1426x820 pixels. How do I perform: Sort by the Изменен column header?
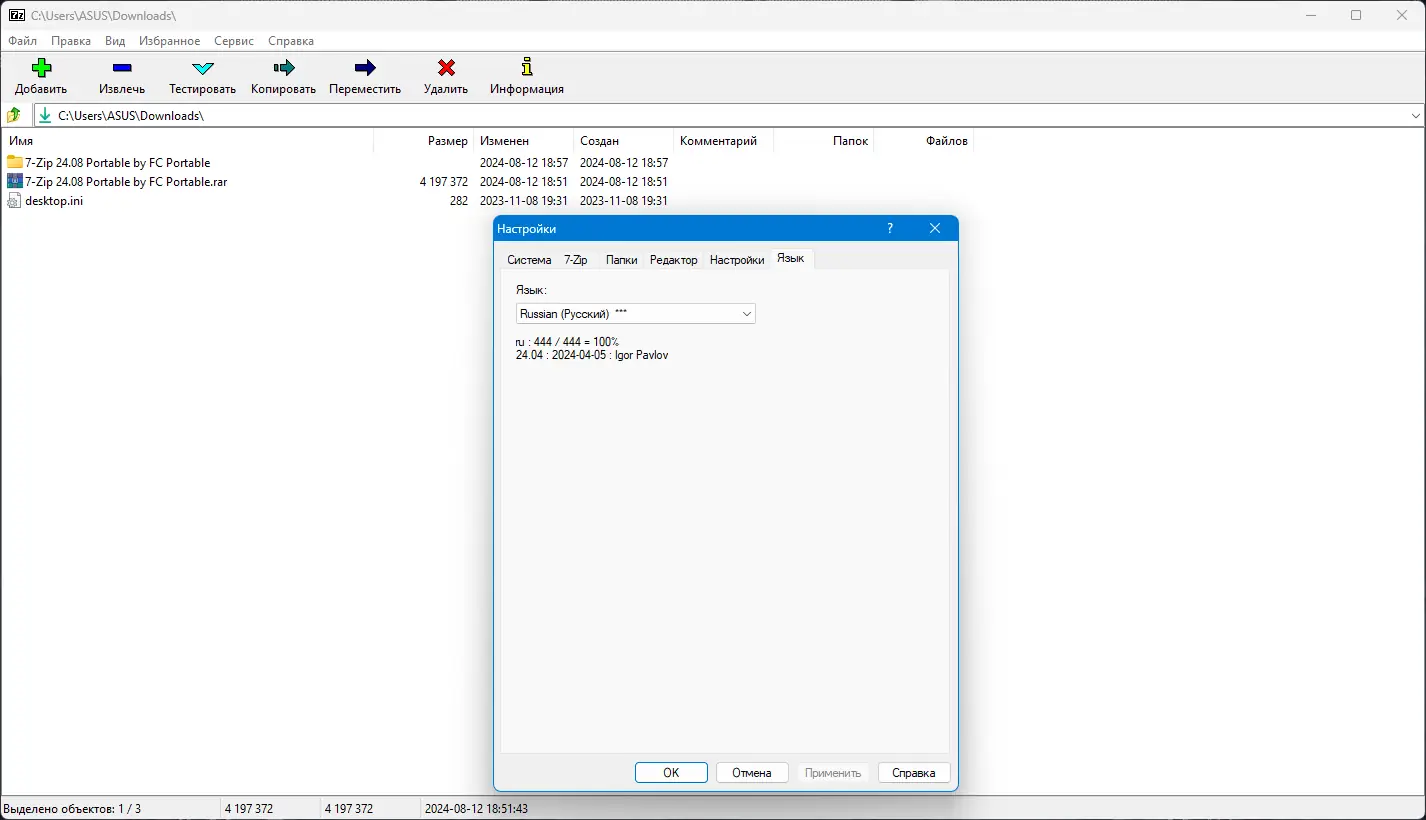[x=523, y=141]
